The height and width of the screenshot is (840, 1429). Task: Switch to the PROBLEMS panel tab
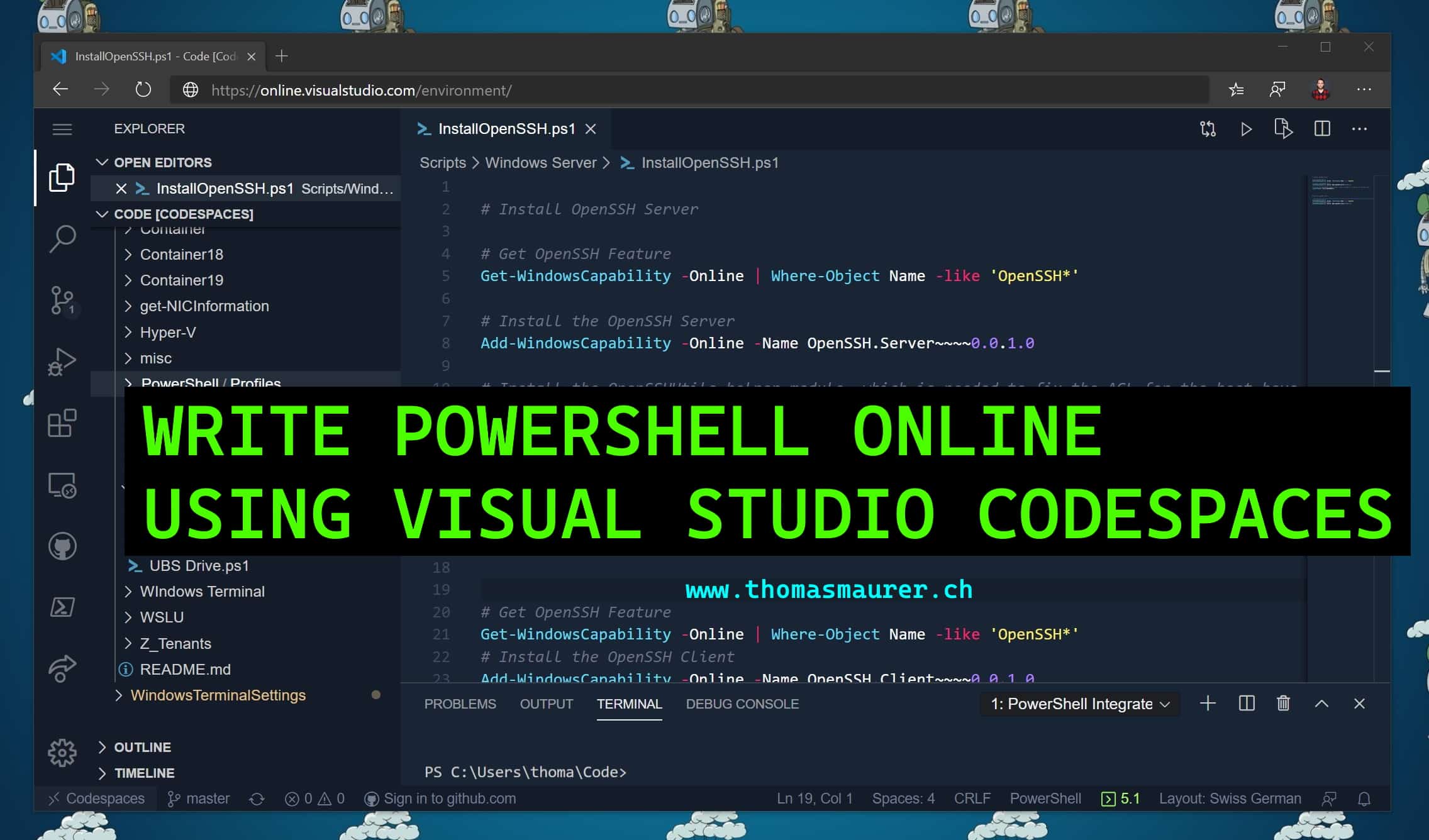click(460, 704)
